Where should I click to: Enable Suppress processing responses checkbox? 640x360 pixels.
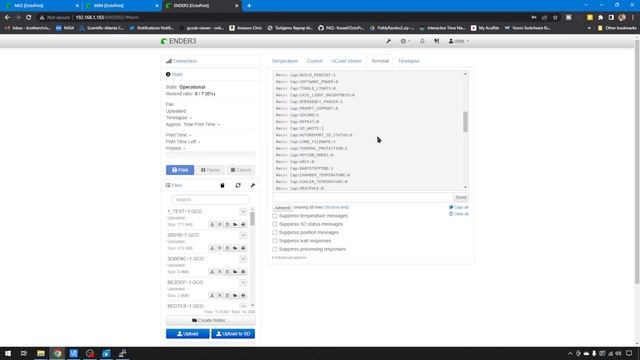tap(275, 249)
